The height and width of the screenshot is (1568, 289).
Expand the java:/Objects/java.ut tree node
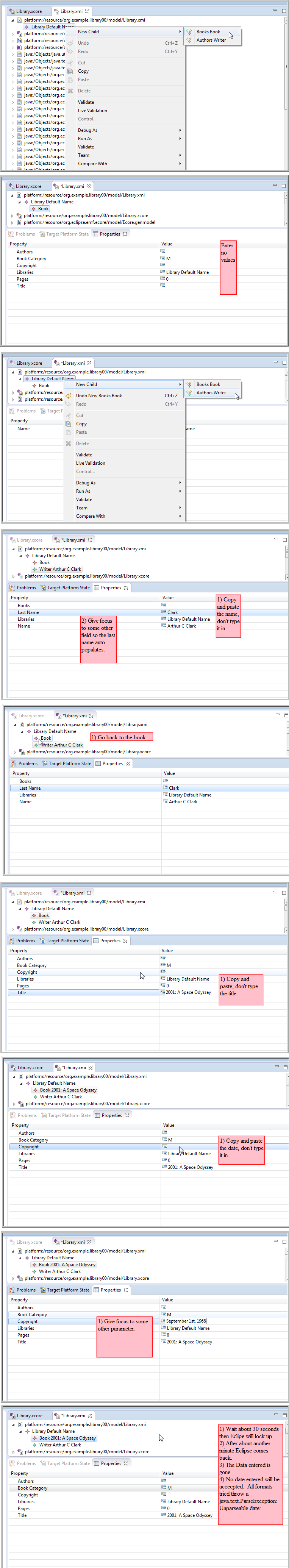coord(12,54)
